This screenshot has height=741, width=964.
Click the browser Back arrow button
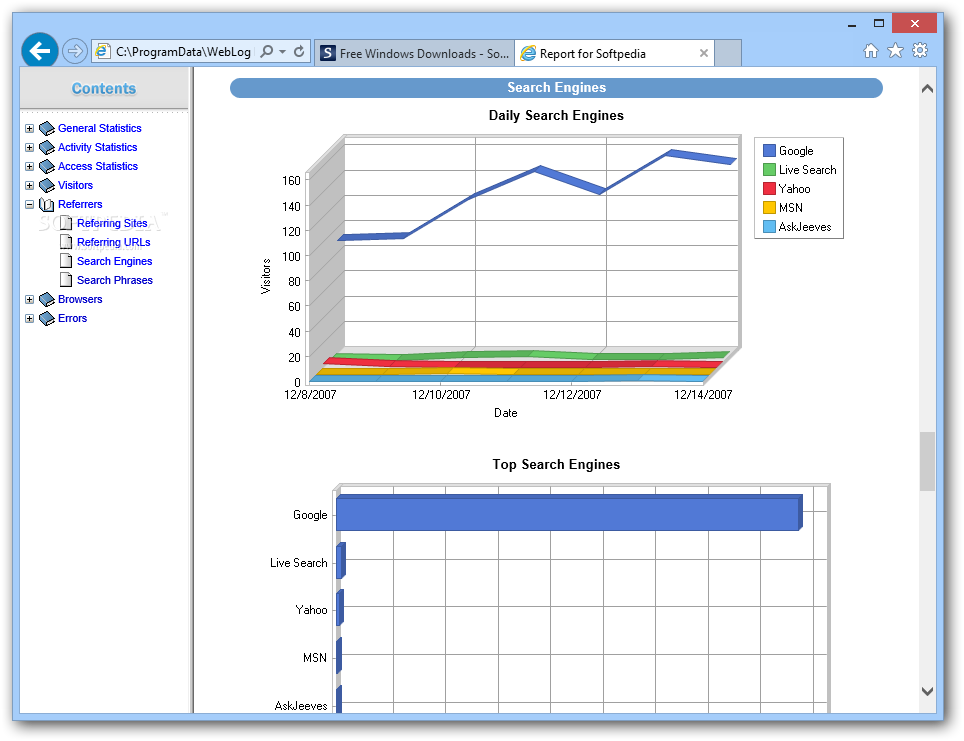[40, 50]
